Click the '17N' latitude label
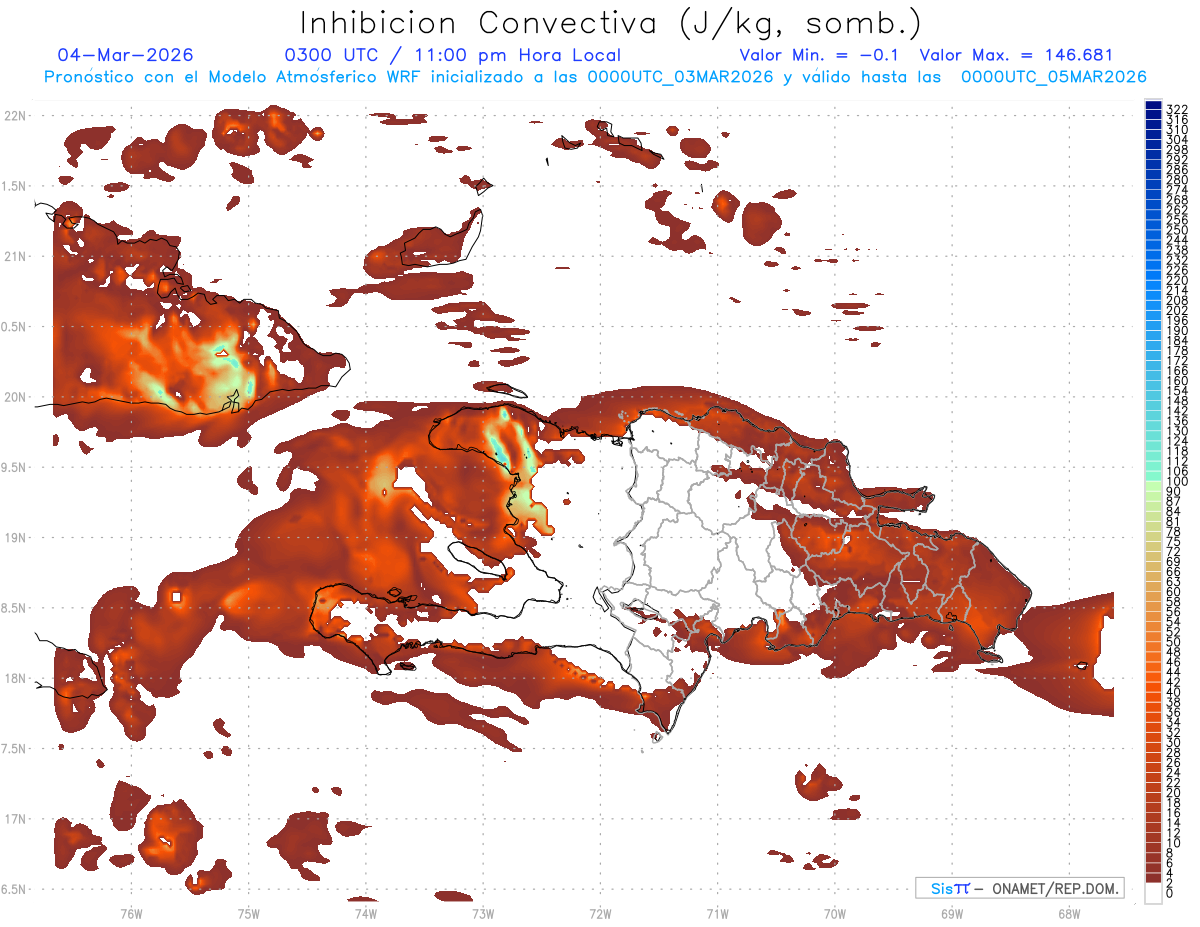 coord(15,819)
